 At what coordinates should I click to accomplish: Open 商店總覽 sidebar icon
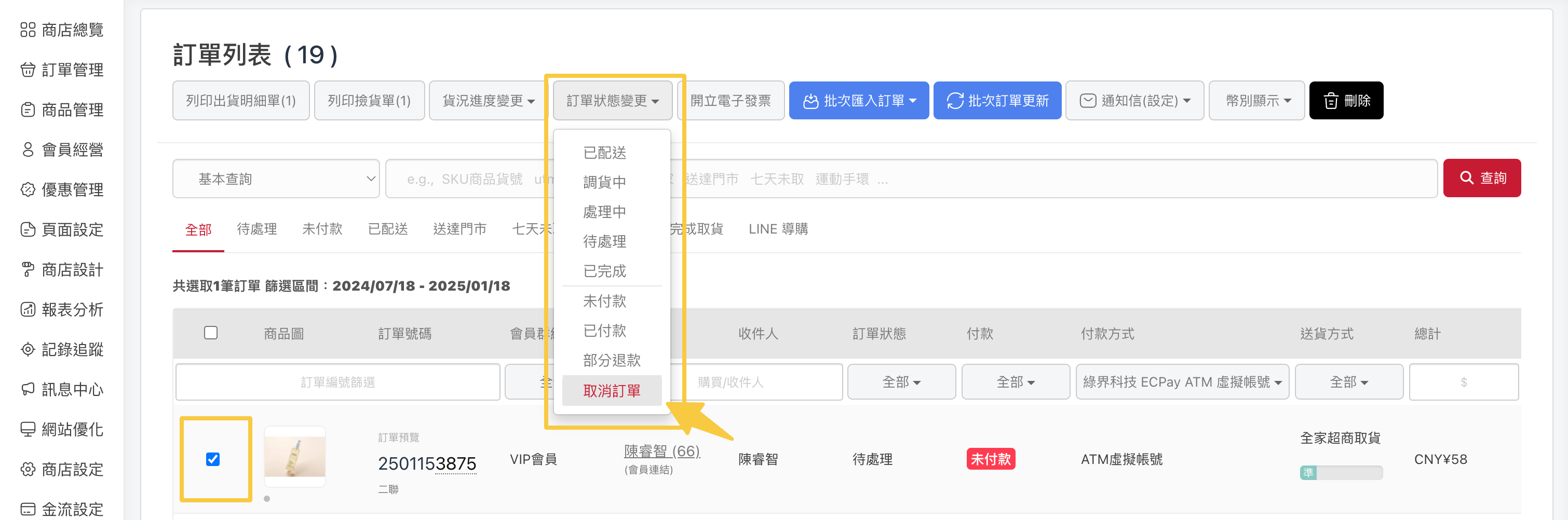tap(28, 30)
